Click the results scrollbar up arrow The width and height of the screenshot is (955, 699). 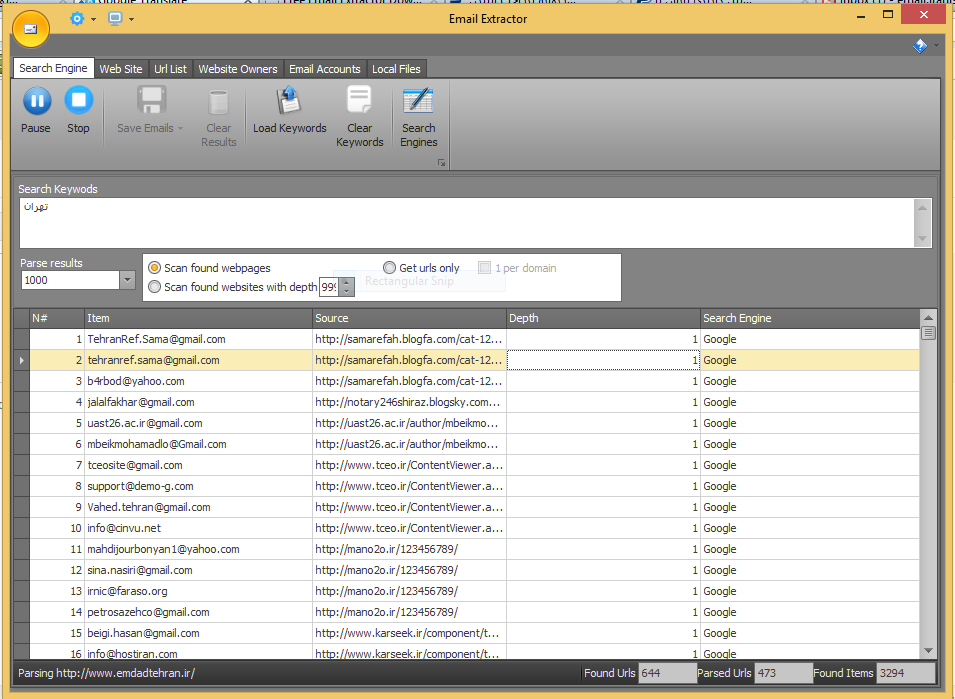928,317
